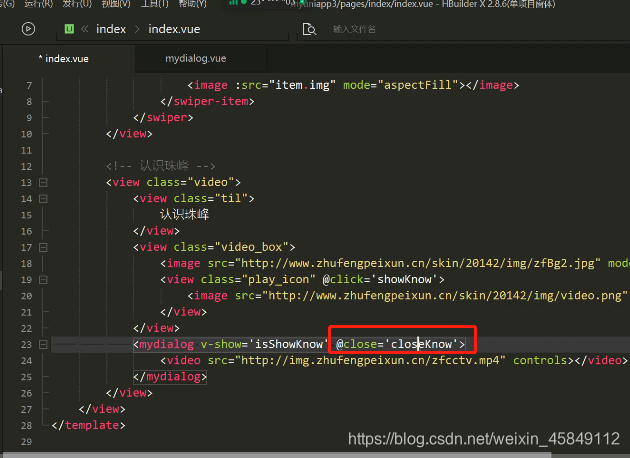Click line number 18 in the gutter

coord(26,264)
